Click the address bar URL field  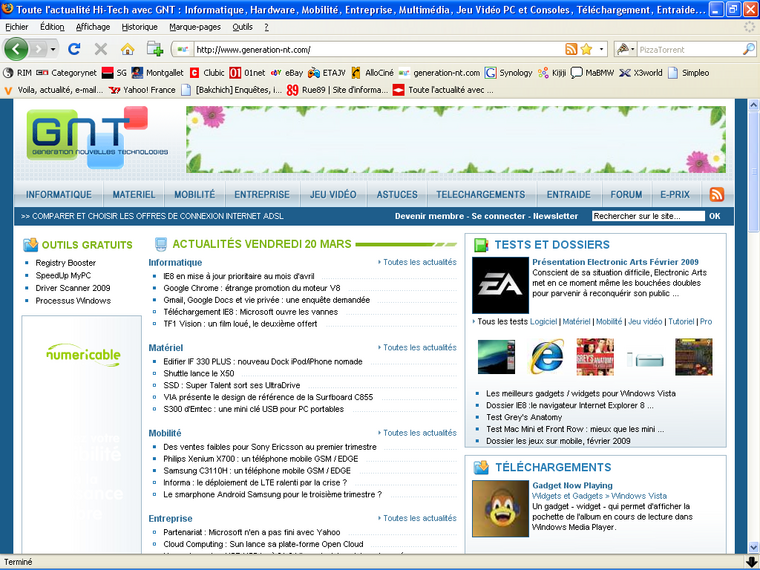378,49
